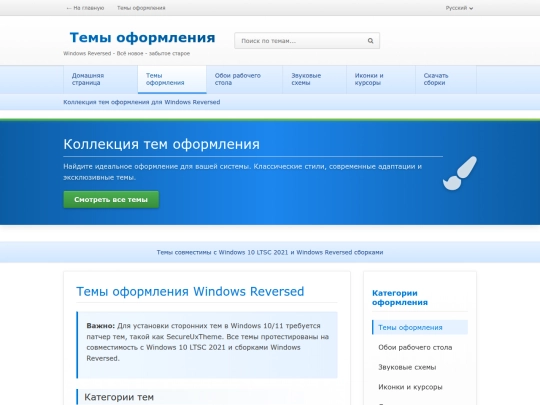Select Темы оформления nav tab
Viewport: 540px width, 405px height.
tap(172, 79)
